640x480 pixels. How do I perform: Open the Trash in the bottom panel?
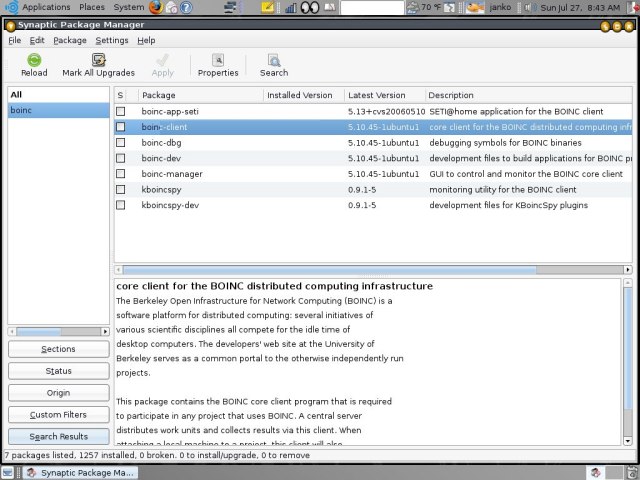pyautogui.click(x=633, y=472)
